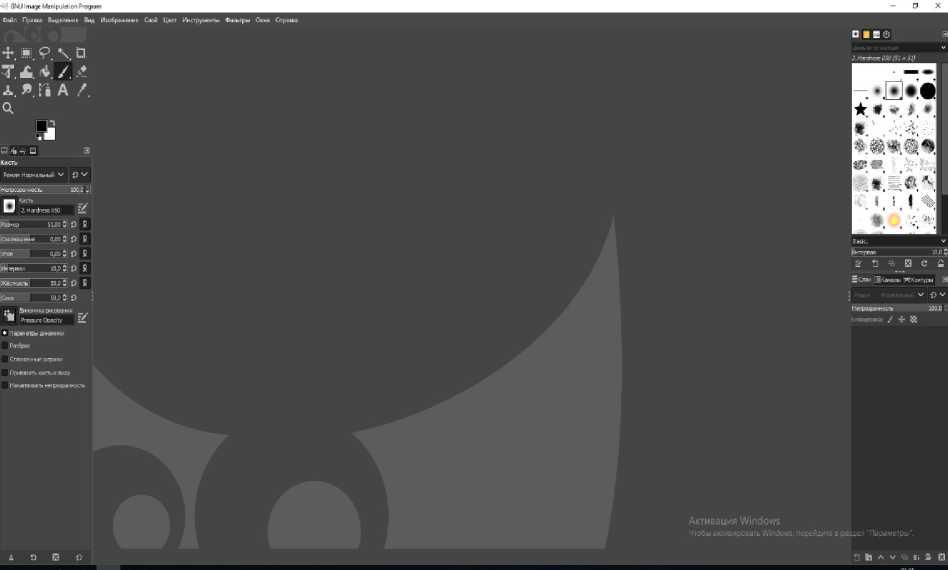Save tool preset button at bottom left
The width and height of the screenshot is (948, 570).
(11, 557)
